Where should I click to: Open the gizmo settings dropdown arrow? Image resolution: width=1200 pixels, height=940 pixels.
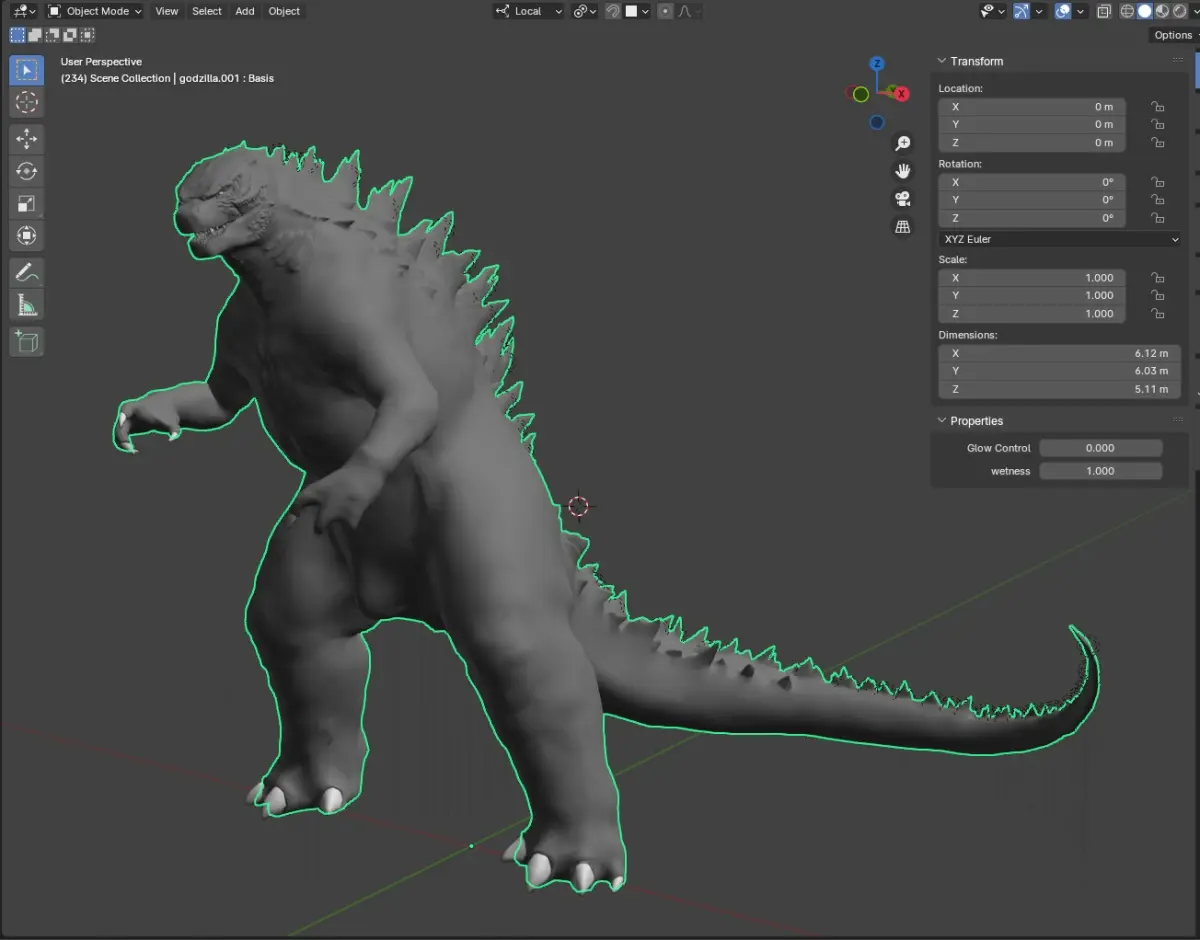click(x=1039, y=11)
